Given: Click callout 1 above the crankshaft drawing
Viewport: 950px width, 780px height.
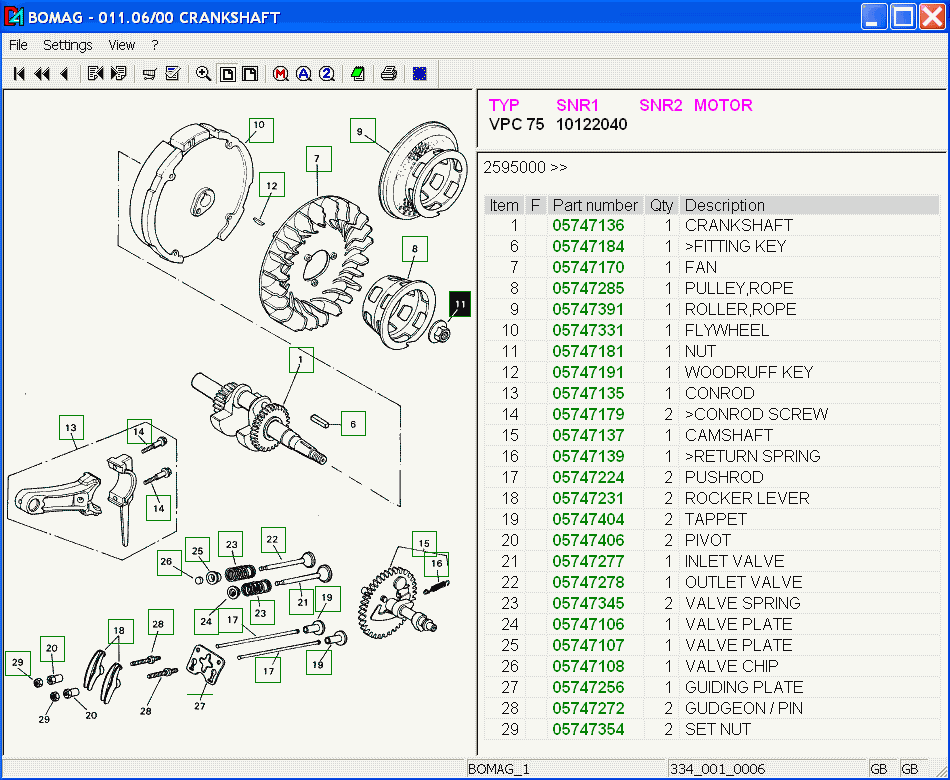Looking at the screenshot, I should [301, 359].
